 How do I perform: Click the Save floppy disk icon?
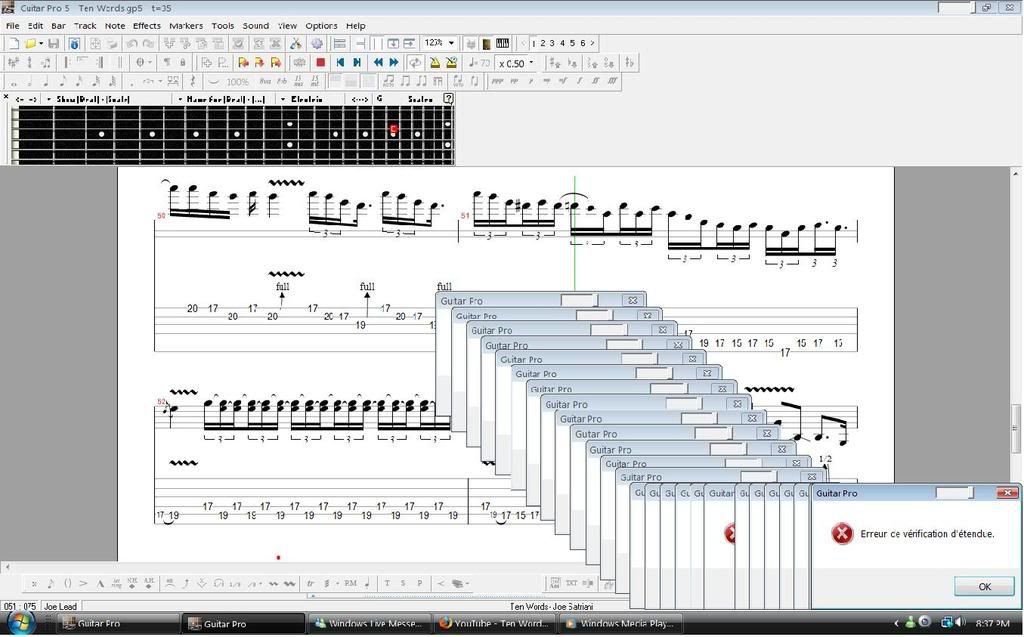pos(54,44)
